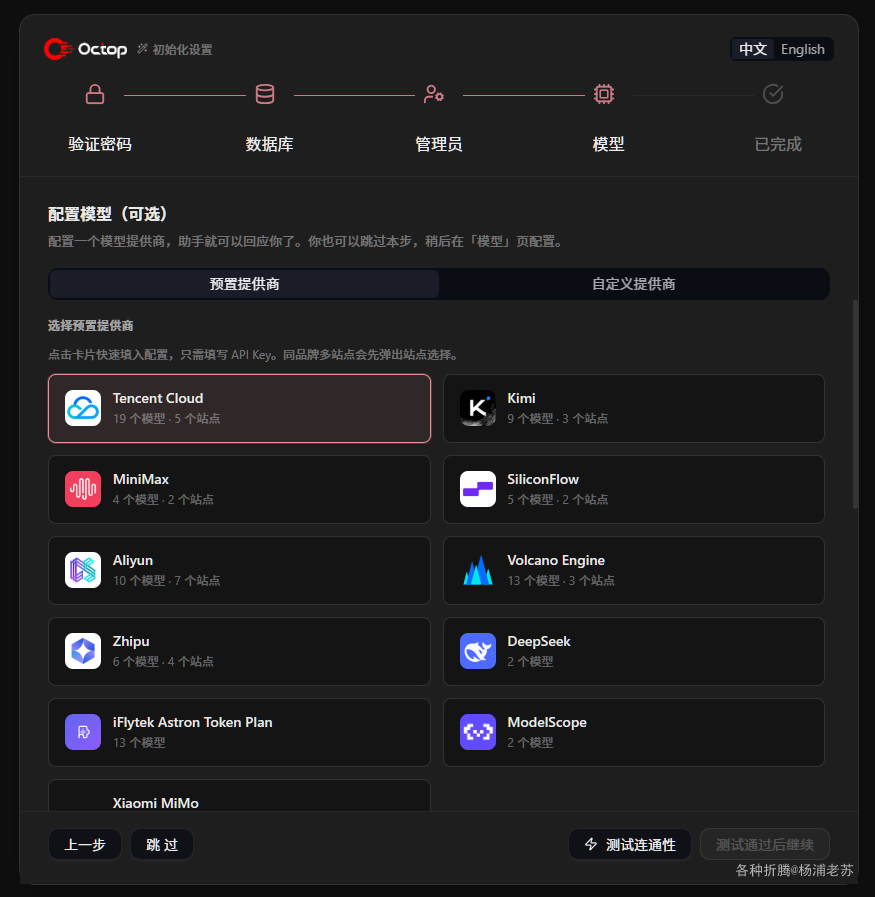875x897 pixels.
Task: Choose the Zhipu provider name
Action: tap(131, 642)
